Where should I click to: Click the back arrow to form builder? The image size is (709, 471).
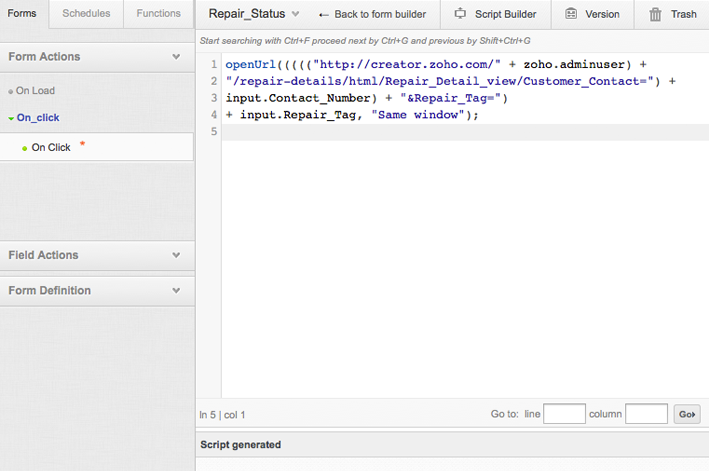[x=324, y=15]
